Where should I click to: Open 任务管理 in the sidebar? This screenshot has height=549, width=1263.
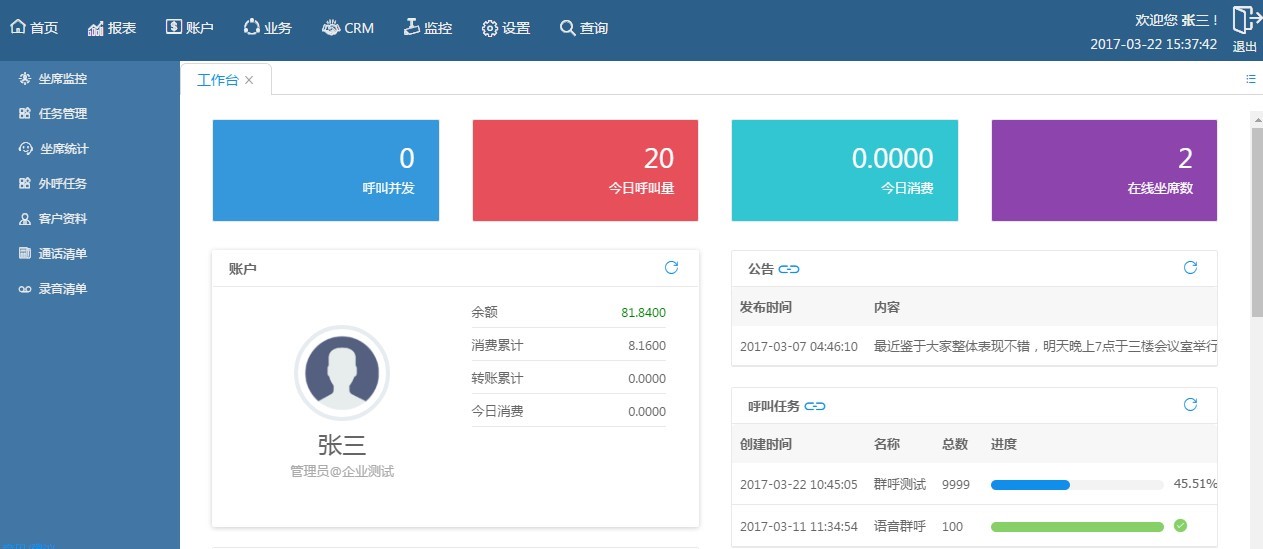pos(62,114)
